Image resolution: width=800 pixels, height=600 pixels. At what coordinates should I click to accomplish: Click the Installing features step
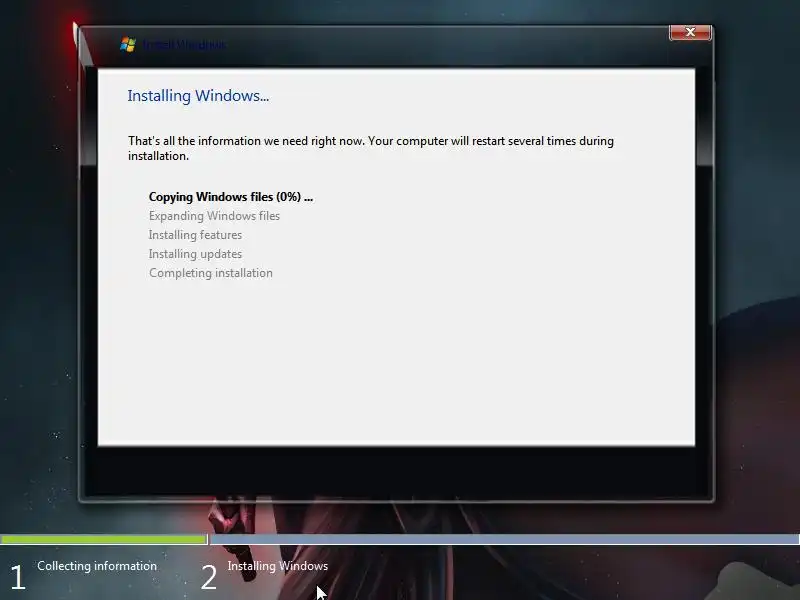pos(195,235)
